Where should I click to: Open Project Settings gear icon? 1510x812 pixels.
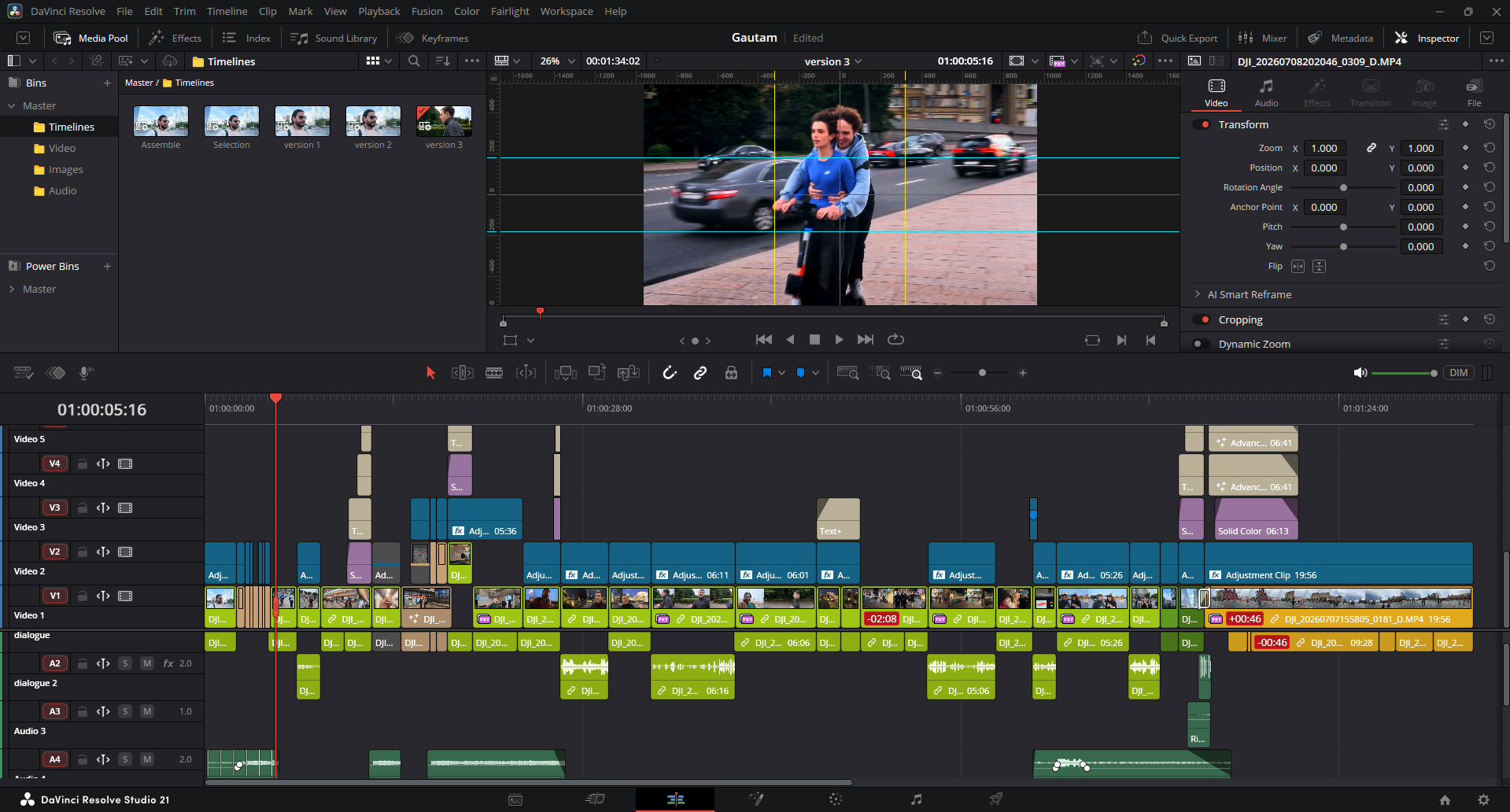pyautogui.click(x=1483, y=799)
